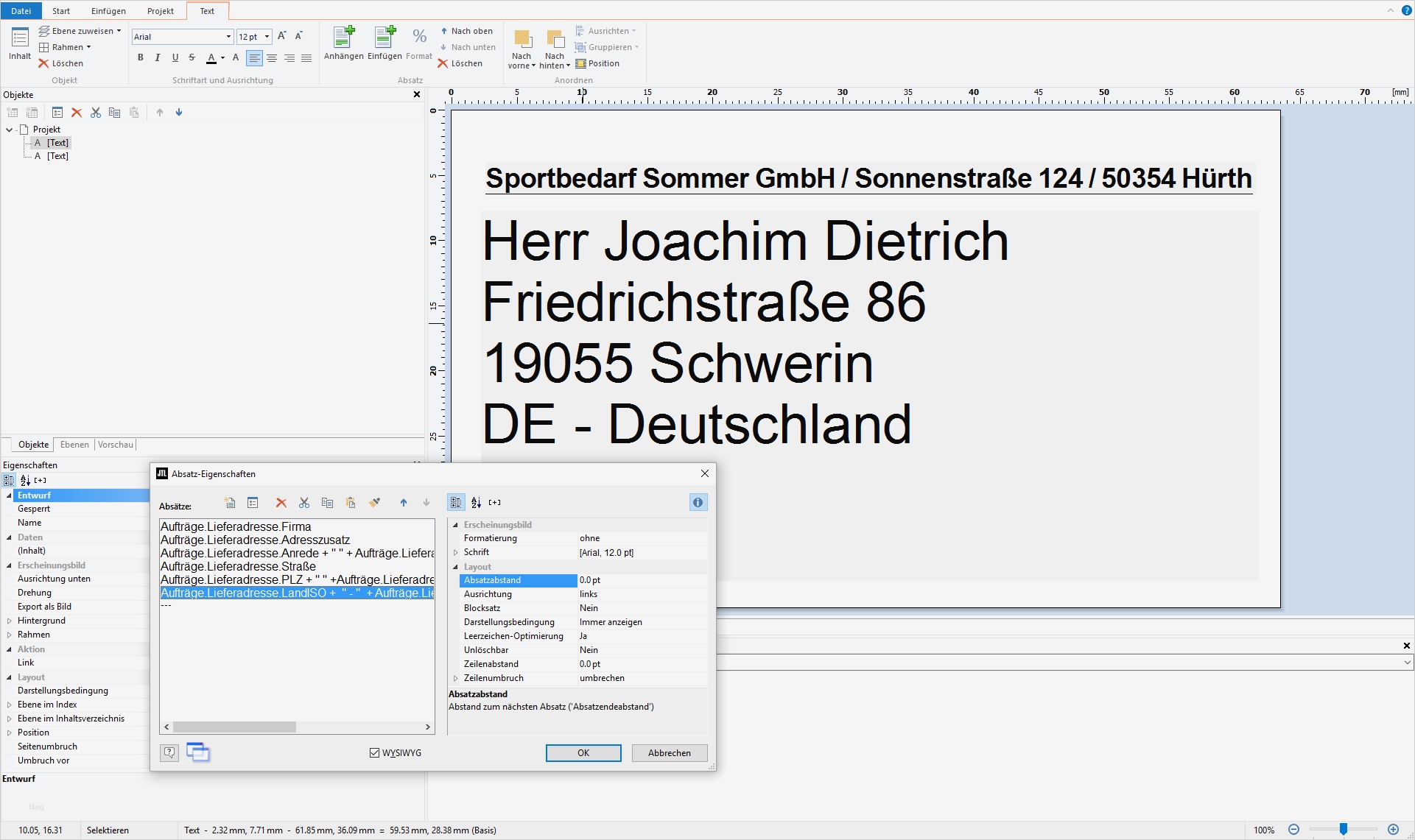This screenshot has width=1415, height=840.
Task: Confirm with the OK button
Action: point(583,752)
